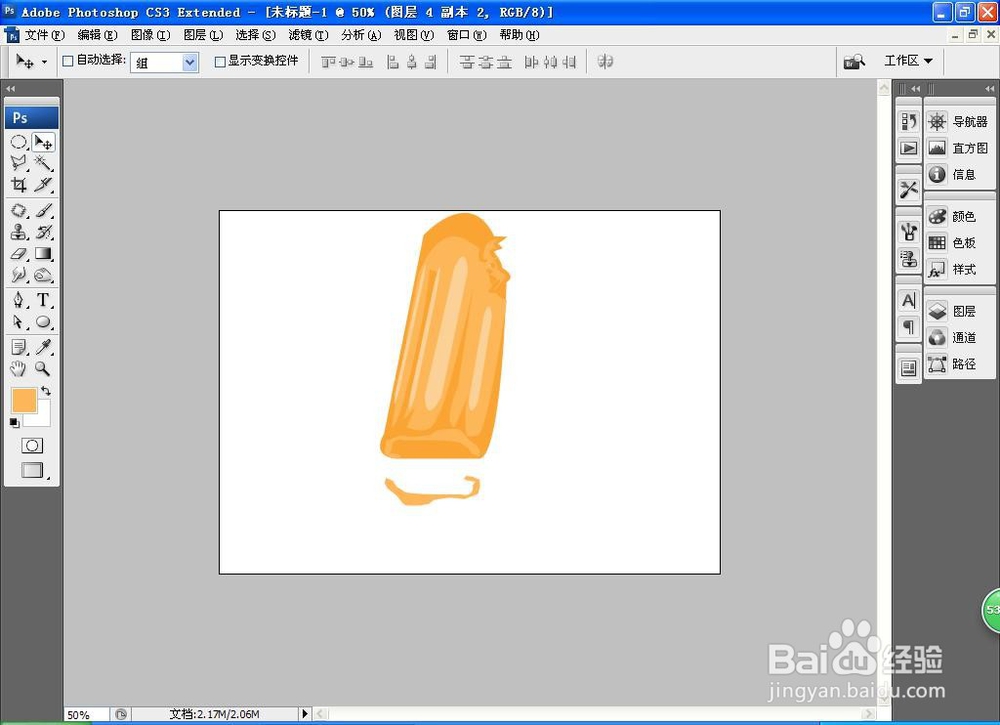Click the 50% zoom field in status bar

86,715
